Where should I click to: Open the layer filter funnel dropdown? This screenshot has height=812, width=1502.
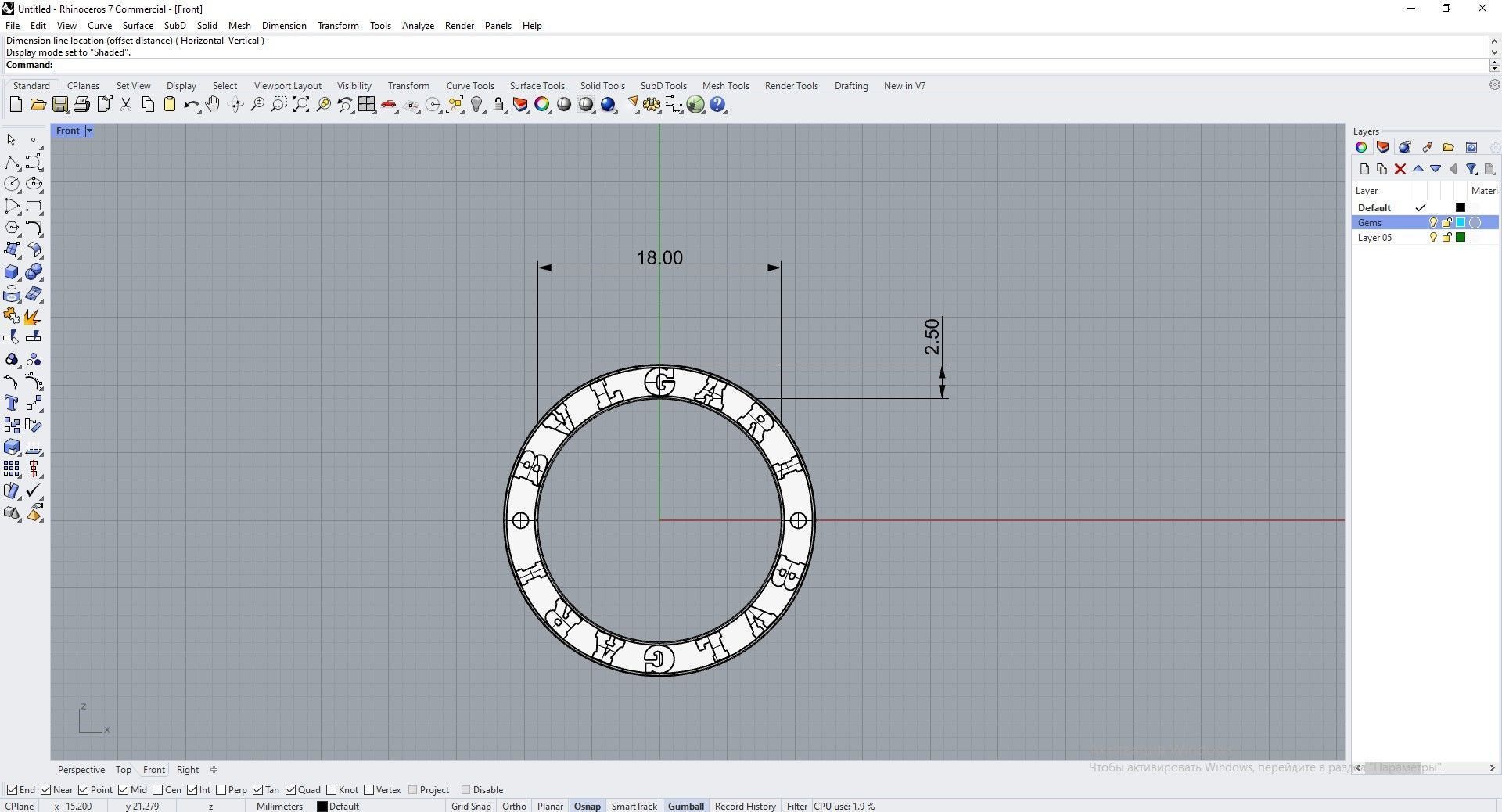pyautogui.click(x=1471, y=169)
